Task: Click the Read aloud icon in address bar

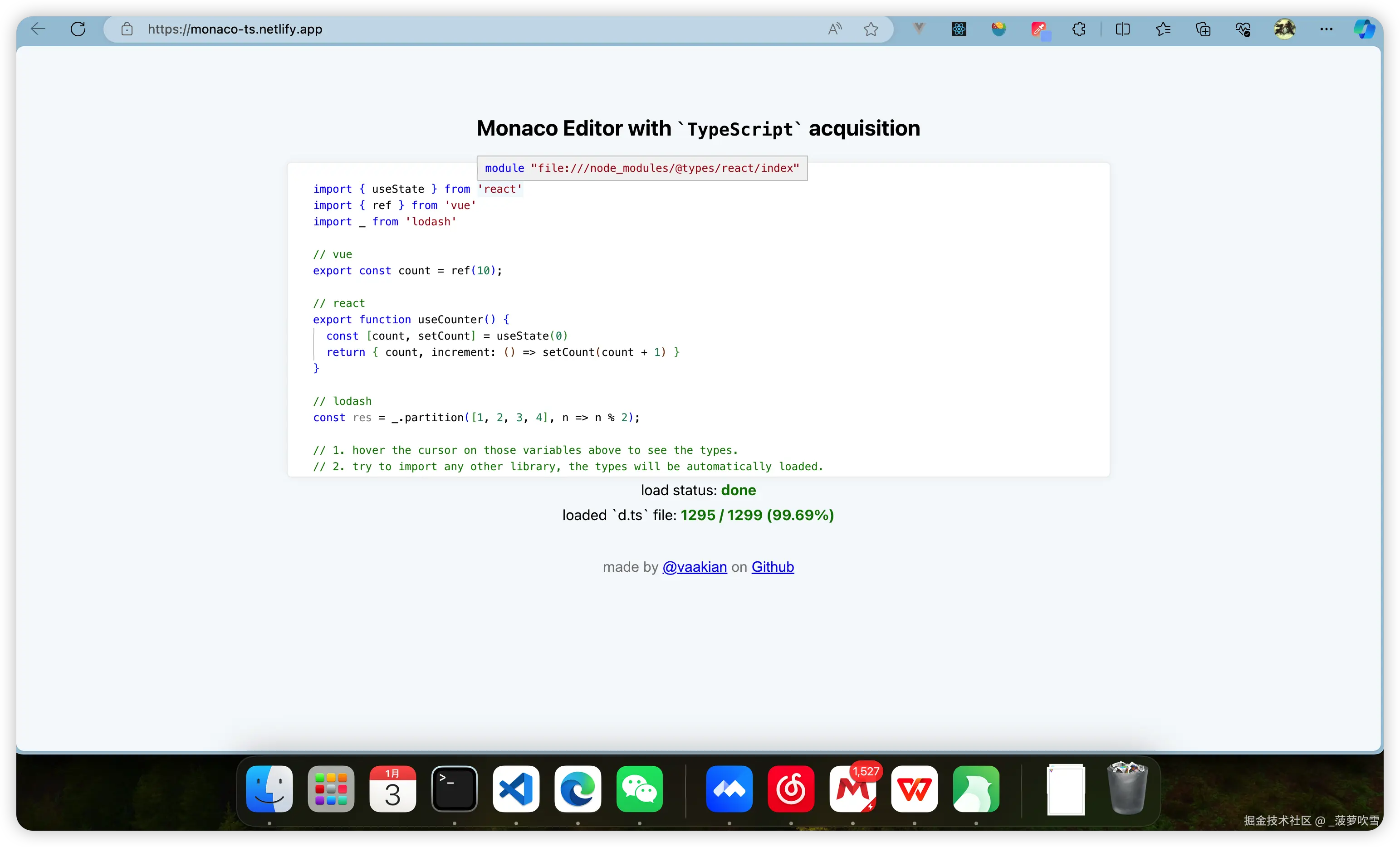Action: click(x=834, y=29)
